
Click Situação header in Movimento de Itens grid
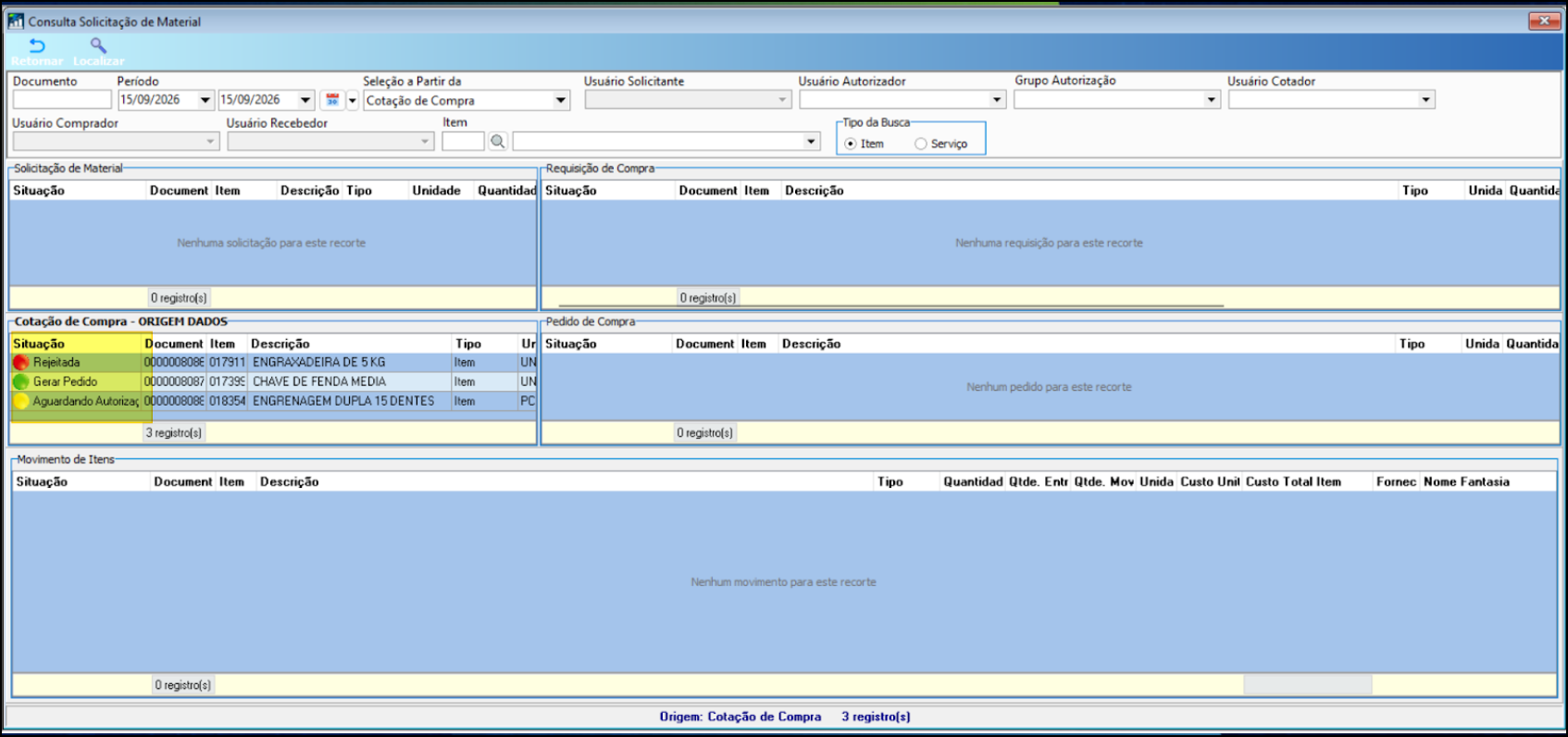tap(42, 481)
